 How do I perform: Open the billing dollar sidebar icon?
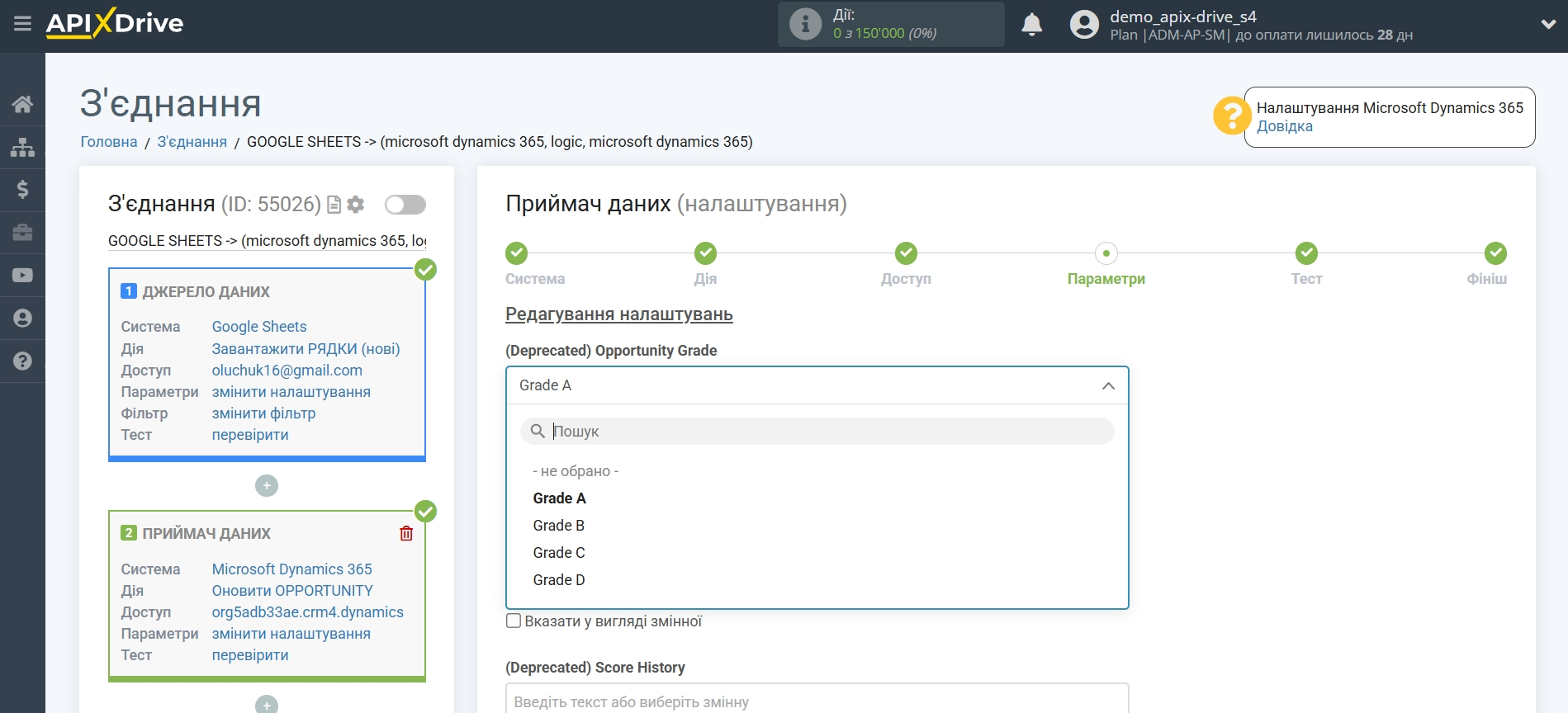(x=22, y=190)
